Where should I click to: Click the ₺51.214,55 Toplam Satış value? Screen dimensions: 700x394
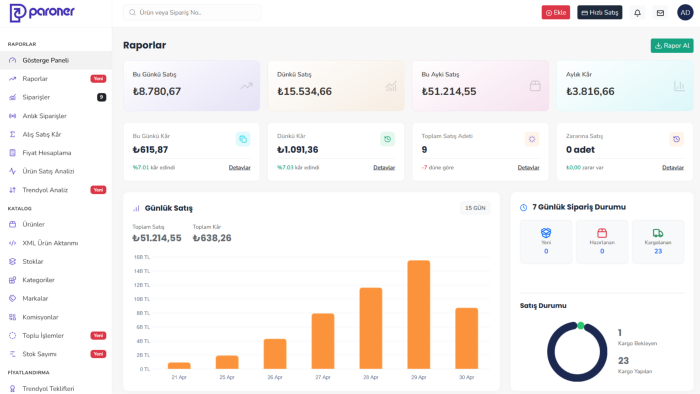(157, 238)
